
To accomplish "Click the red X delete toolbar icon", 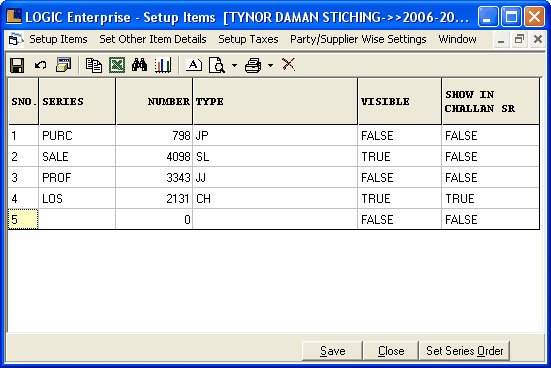I will pos(289,65).
